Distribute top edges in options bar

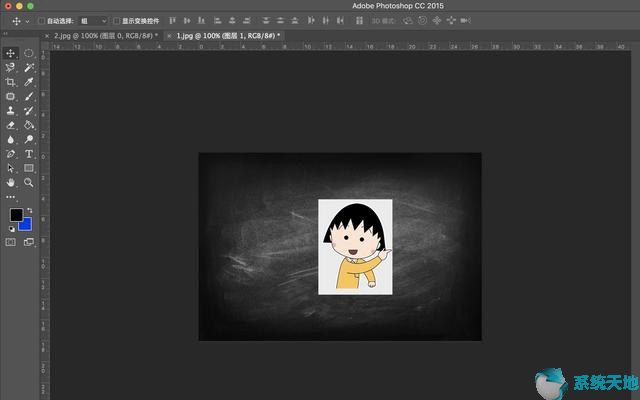click(266, 20)
